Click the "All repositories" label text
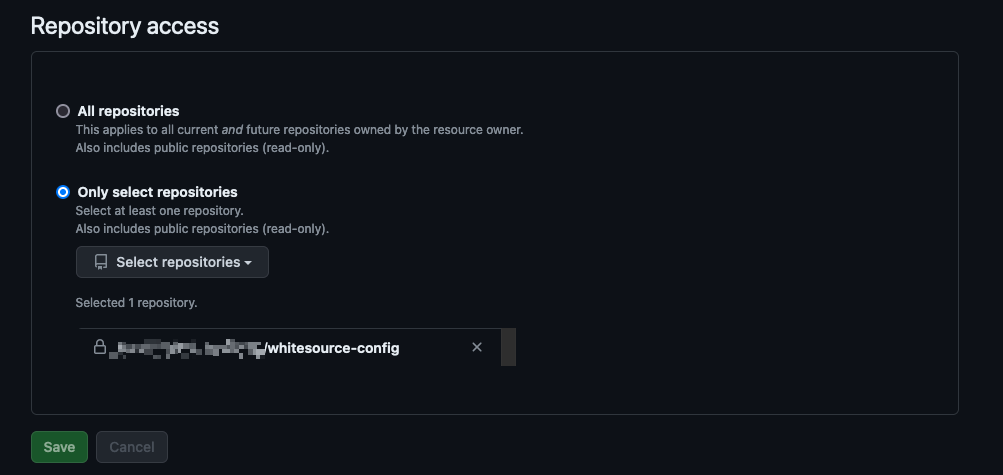 (128, 111)
